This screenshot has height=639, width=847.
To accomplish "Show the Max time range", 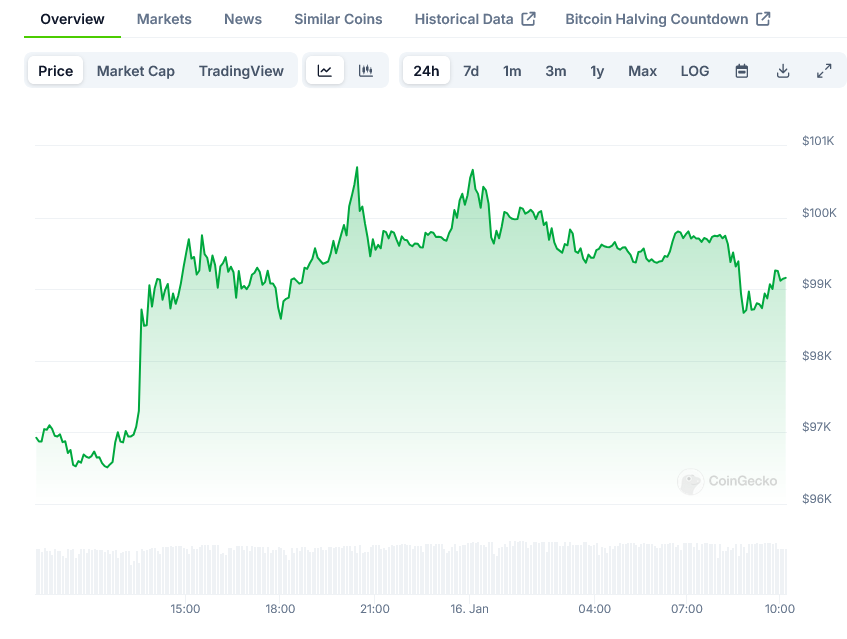I will pyautogui.click(x=642, y=71).
